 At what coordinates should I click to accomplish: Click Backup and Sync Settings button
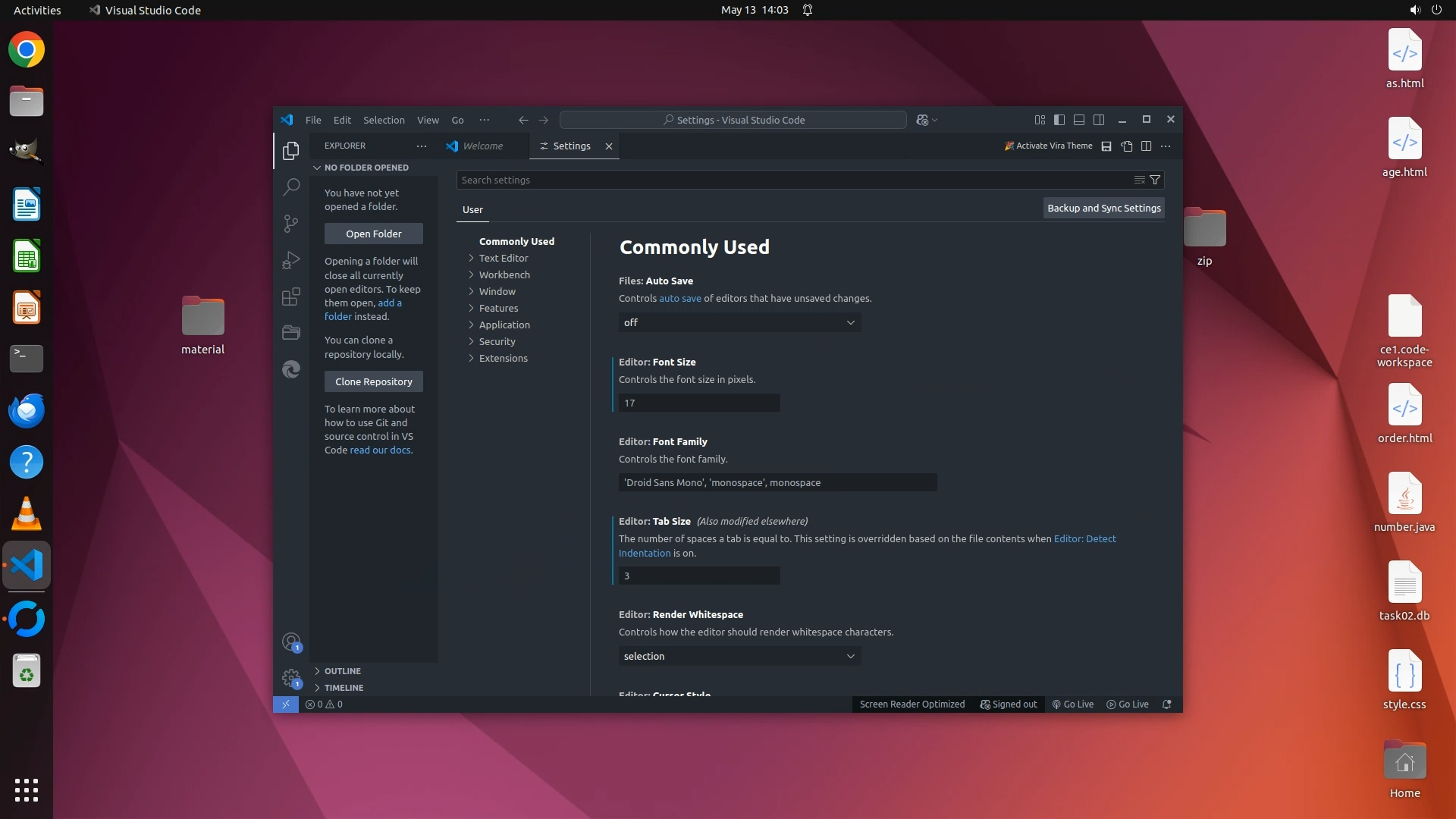[x=1103, y=209]
